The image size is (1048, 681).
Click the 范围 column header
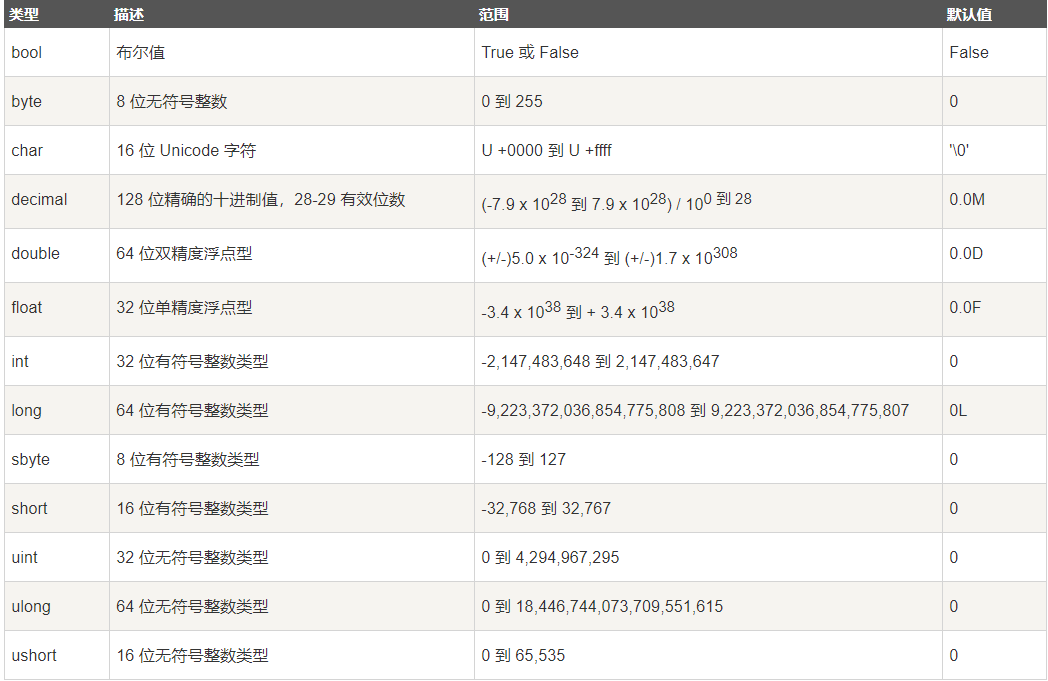coord(493,15)
